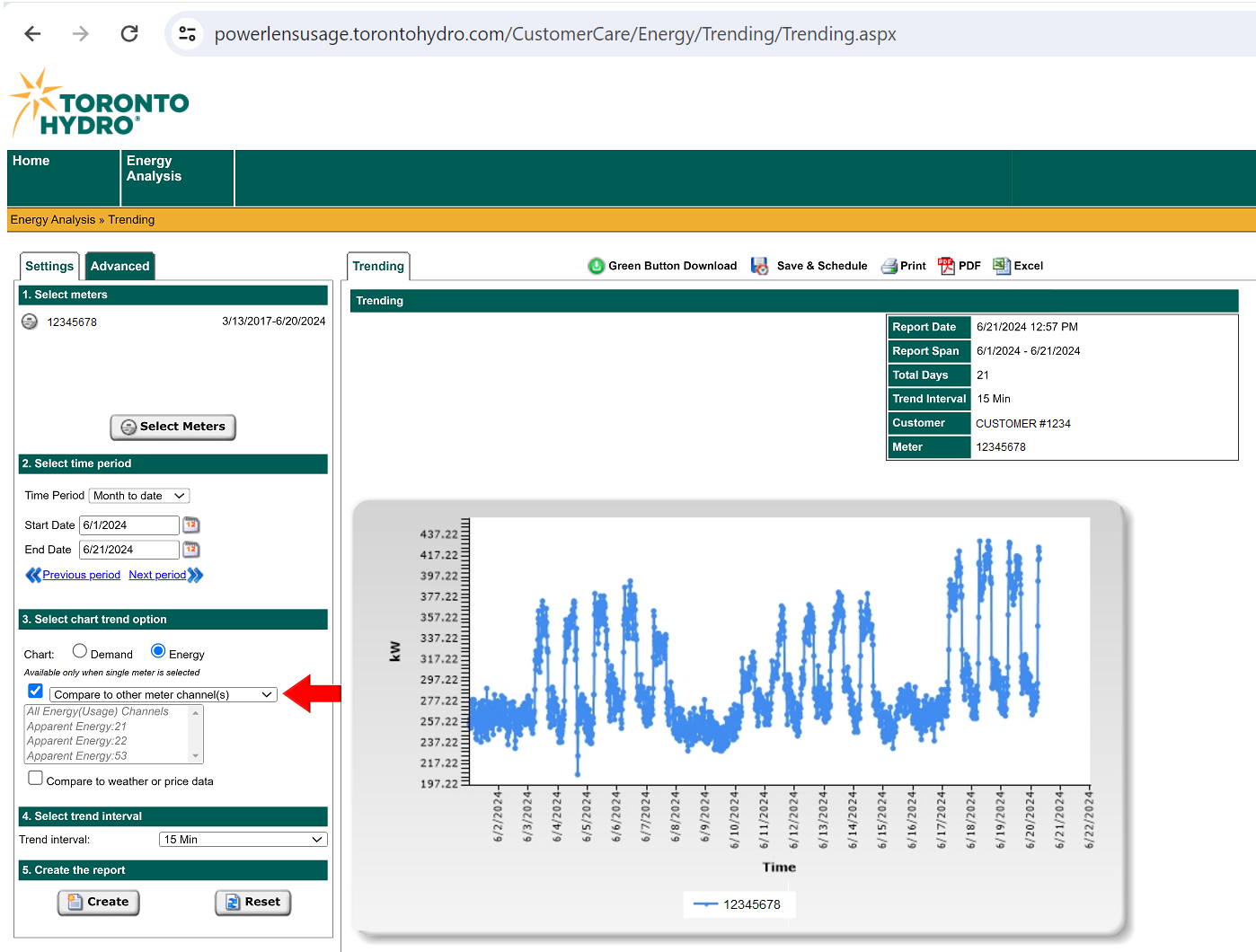Go to Previous period link

pyautogui.click(x=81, y=575)
